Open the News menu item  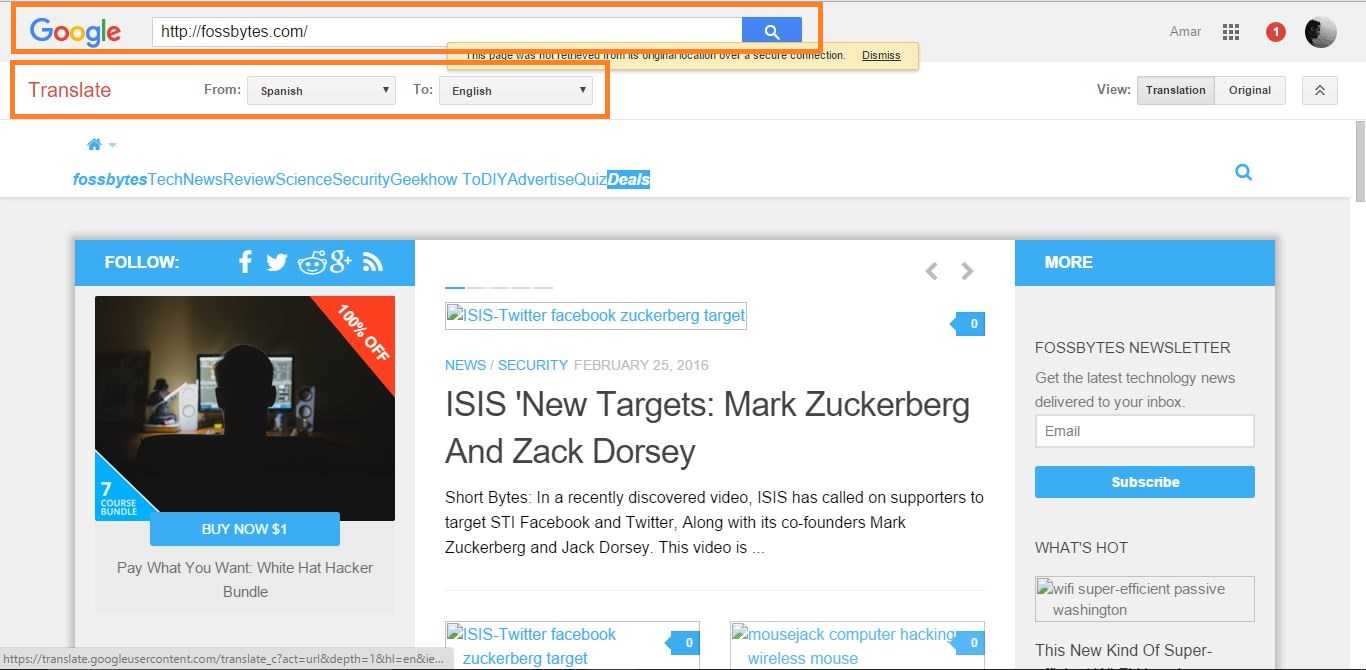point(203,179)
